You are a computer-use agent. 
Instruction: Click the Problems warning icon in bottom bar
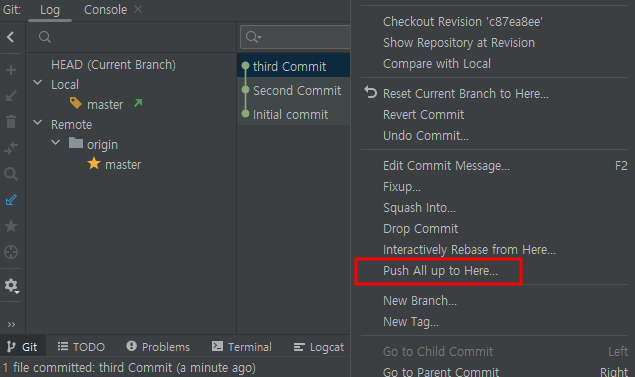(131, 346)
